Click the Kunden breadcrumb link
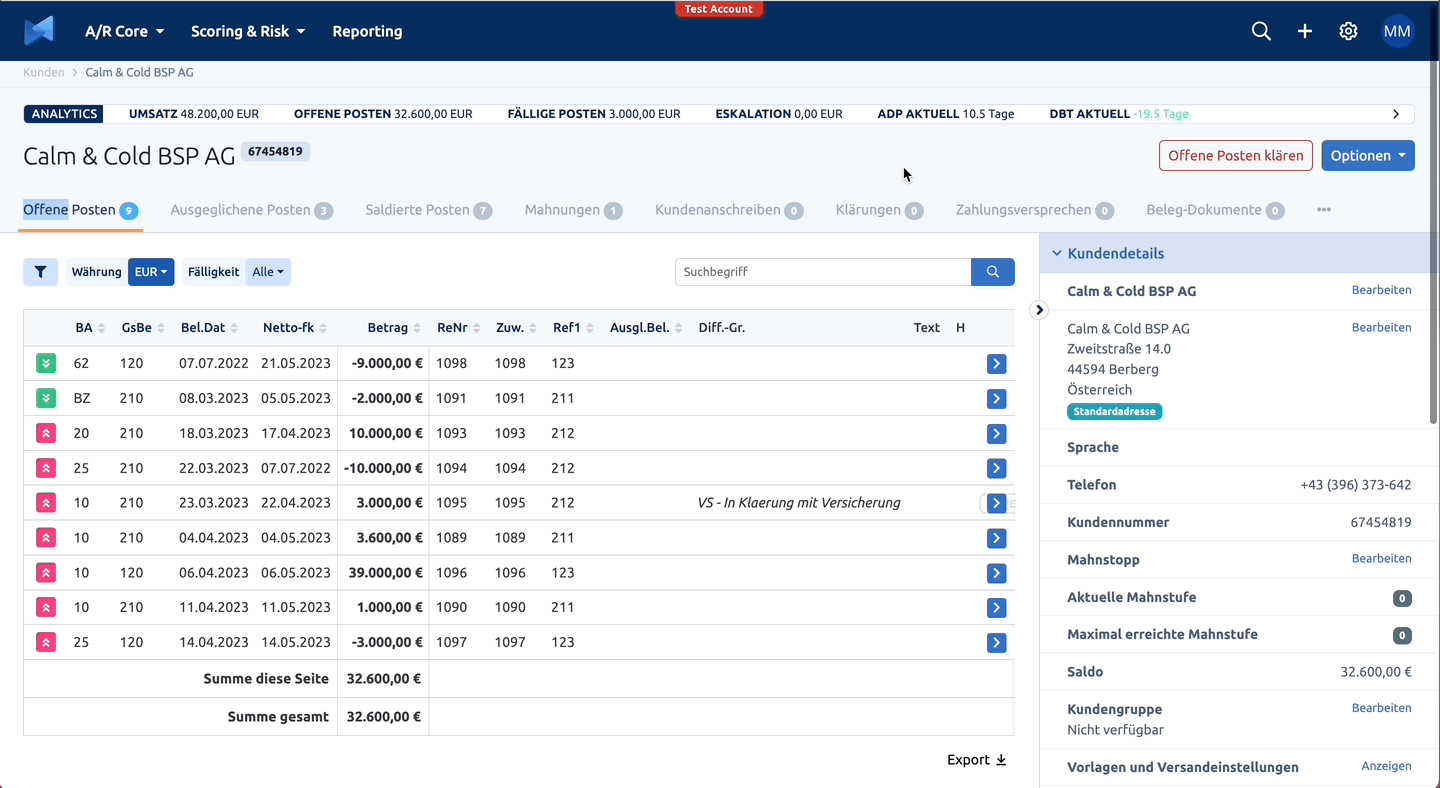1440x788 pixels. coord(44,73)
